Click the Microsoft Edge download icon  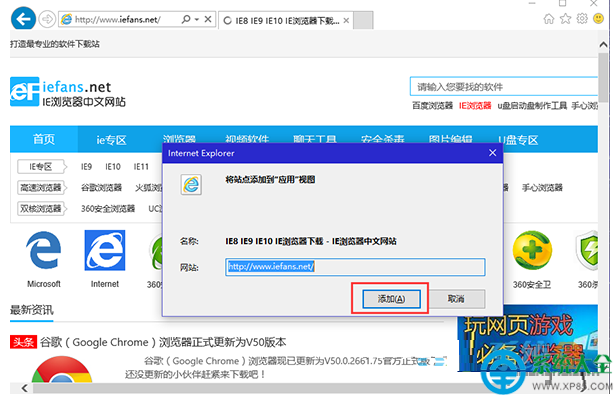pyautogui.click(x=44, y=250)
